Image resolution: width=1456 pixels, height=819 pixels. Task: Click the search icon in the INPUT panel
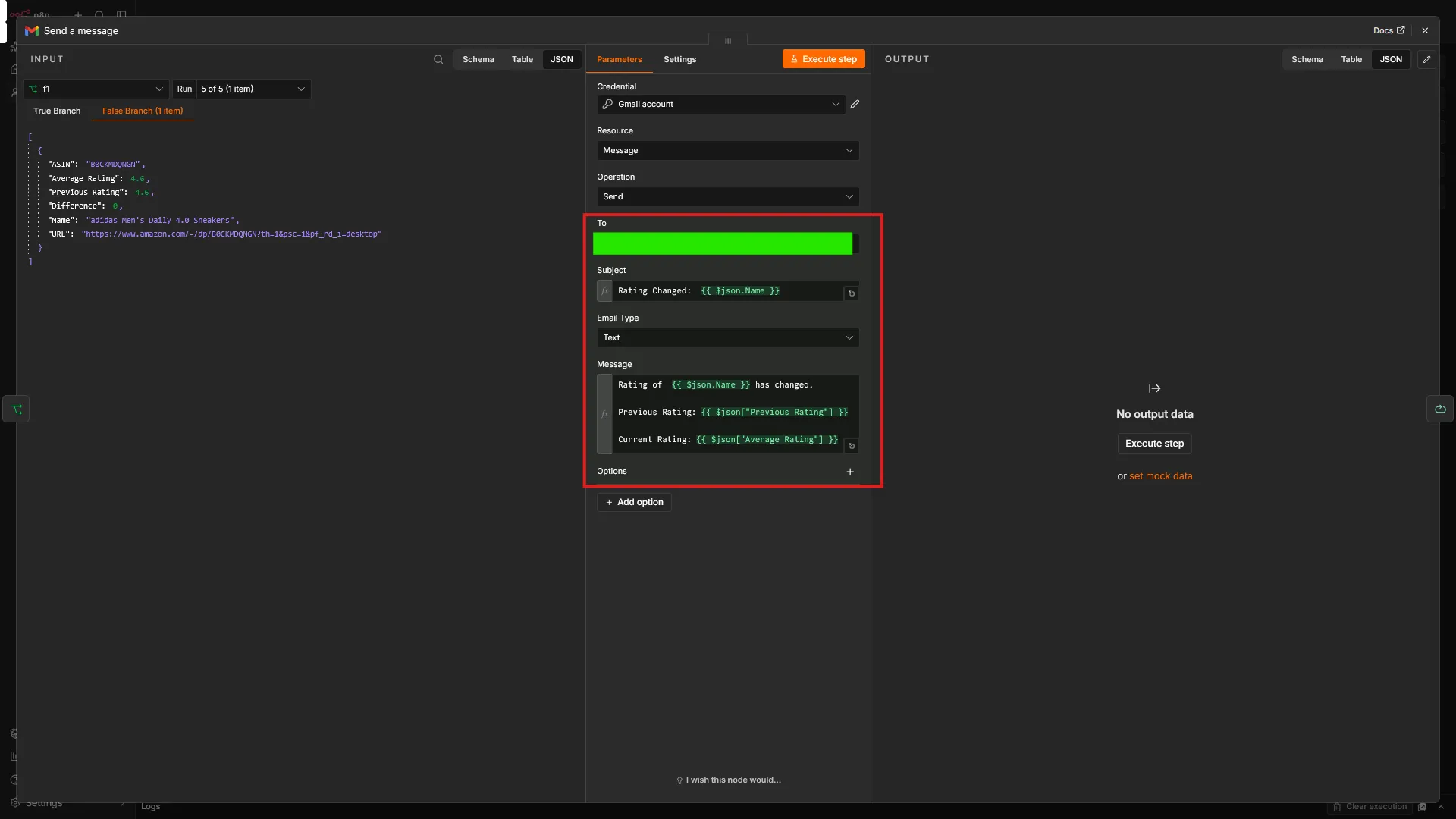(x=438, y=59)
